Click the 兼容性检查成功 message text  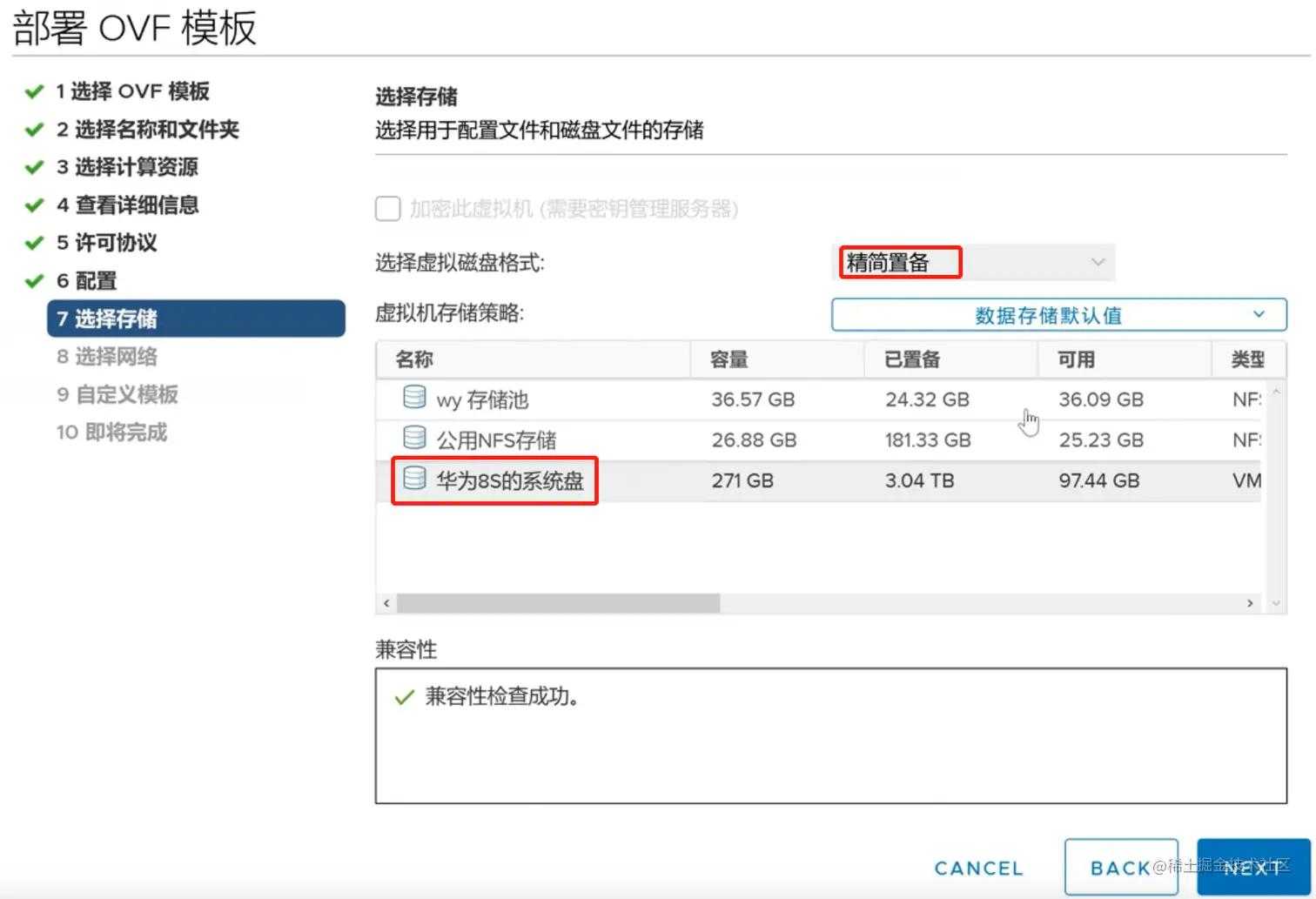pyautogui.click(x=502, y=696)
